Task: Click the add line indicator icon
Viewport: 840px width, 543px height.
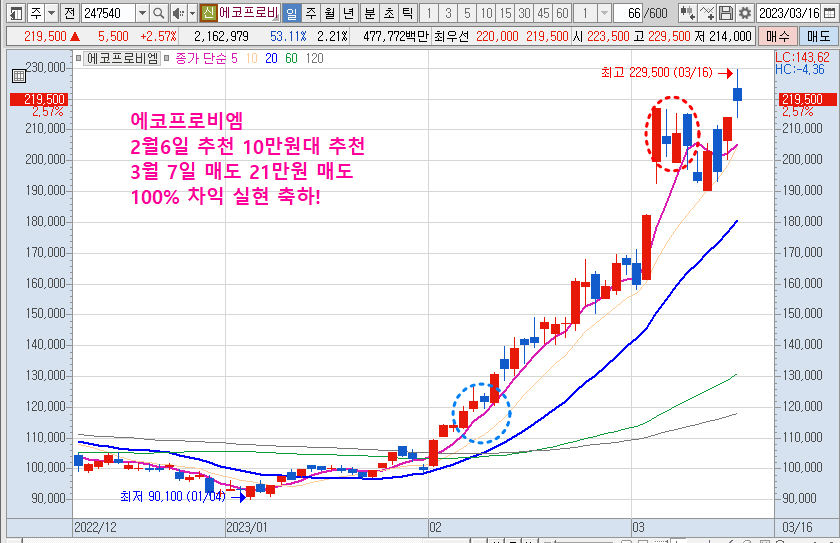Action: [707, 13]
